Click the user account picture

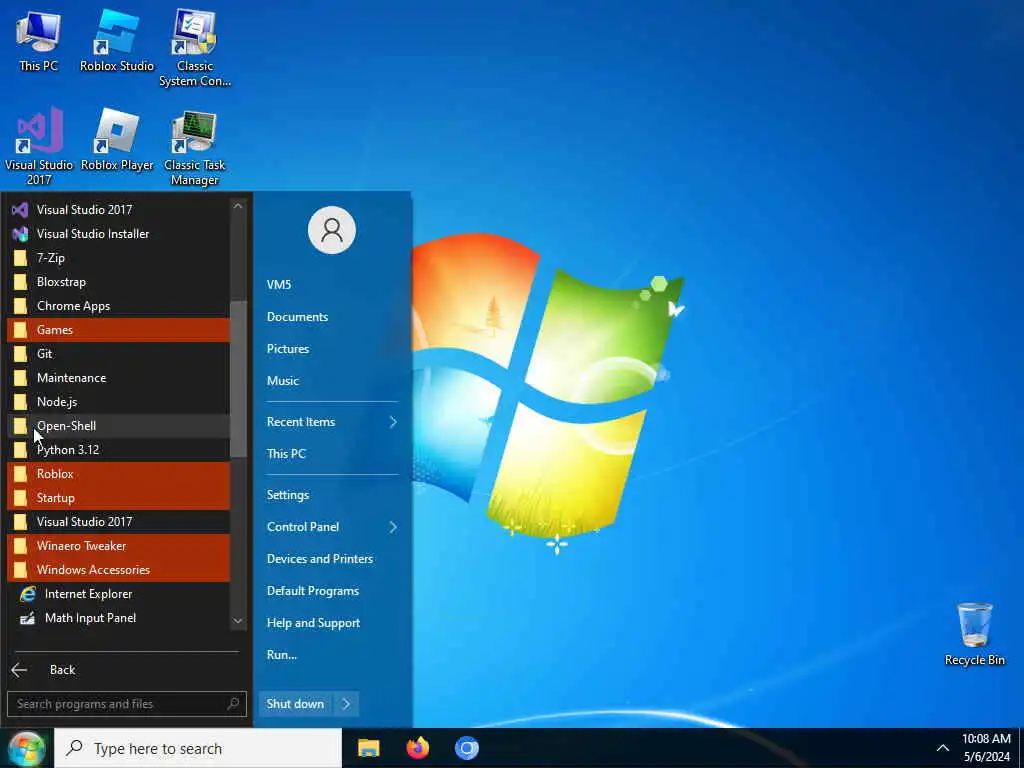coord(332,230)
